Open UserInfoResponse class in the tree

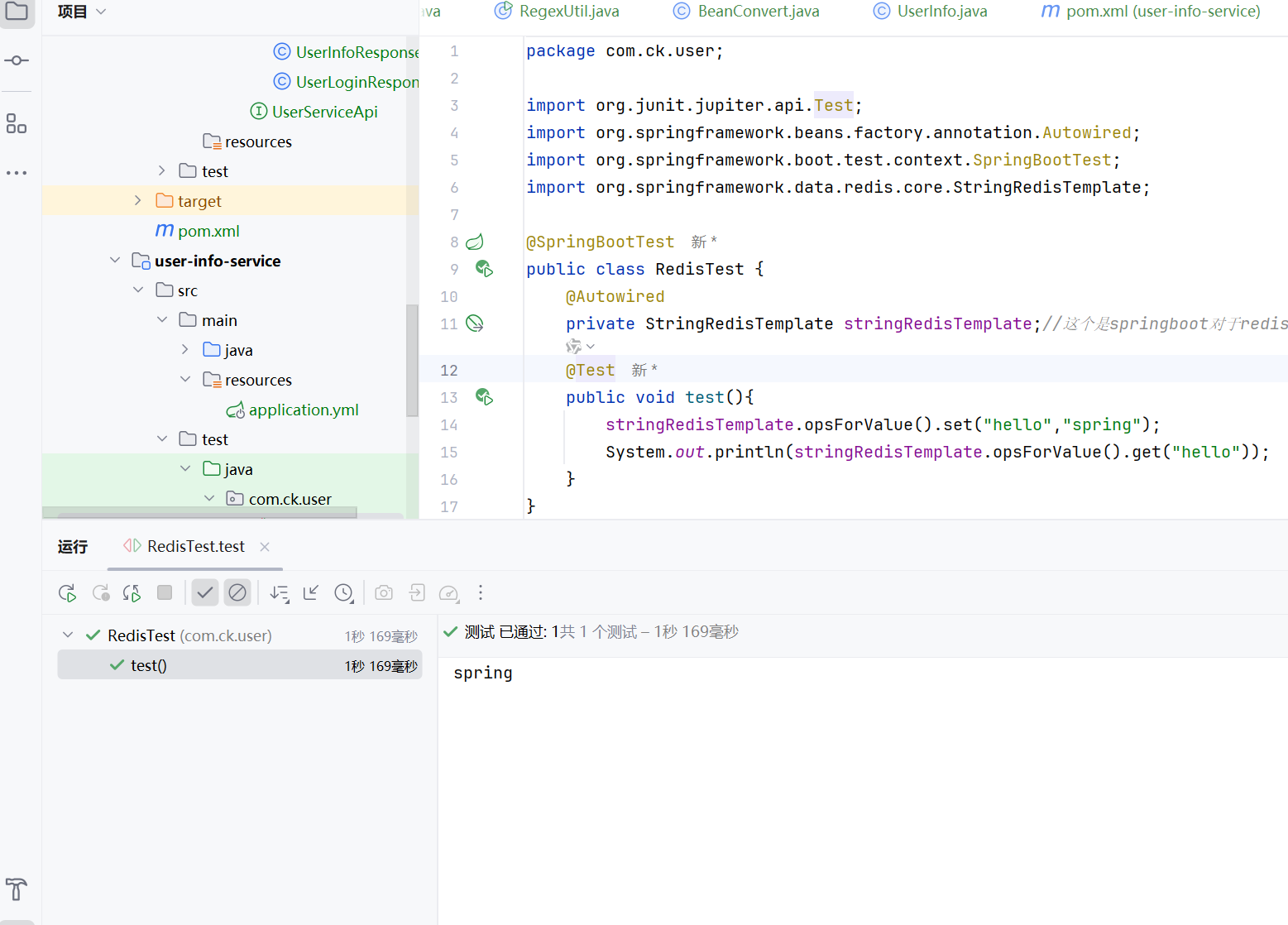(x=347, y=52)
